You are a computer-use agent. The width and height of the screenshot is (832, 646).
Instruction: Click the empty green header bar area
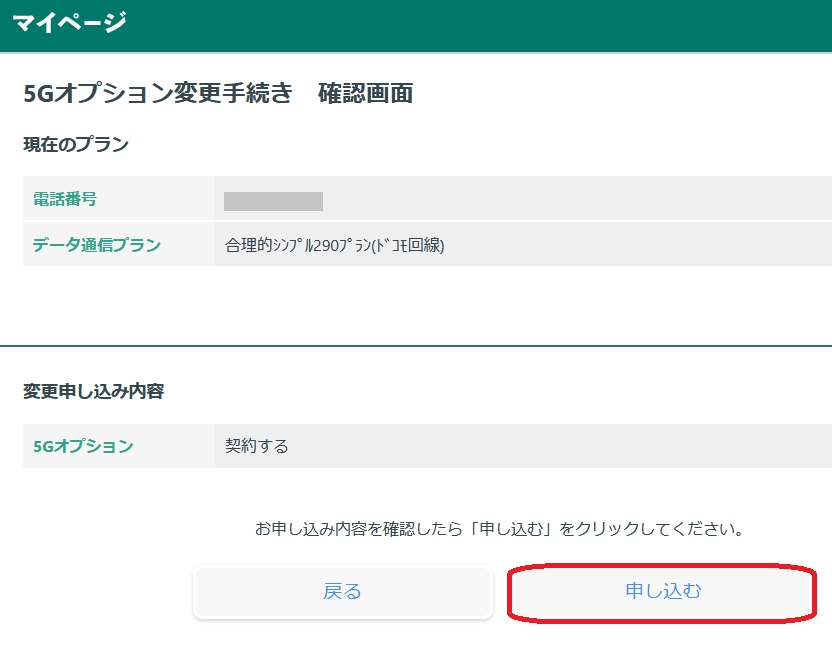click(x=500, y=24)
